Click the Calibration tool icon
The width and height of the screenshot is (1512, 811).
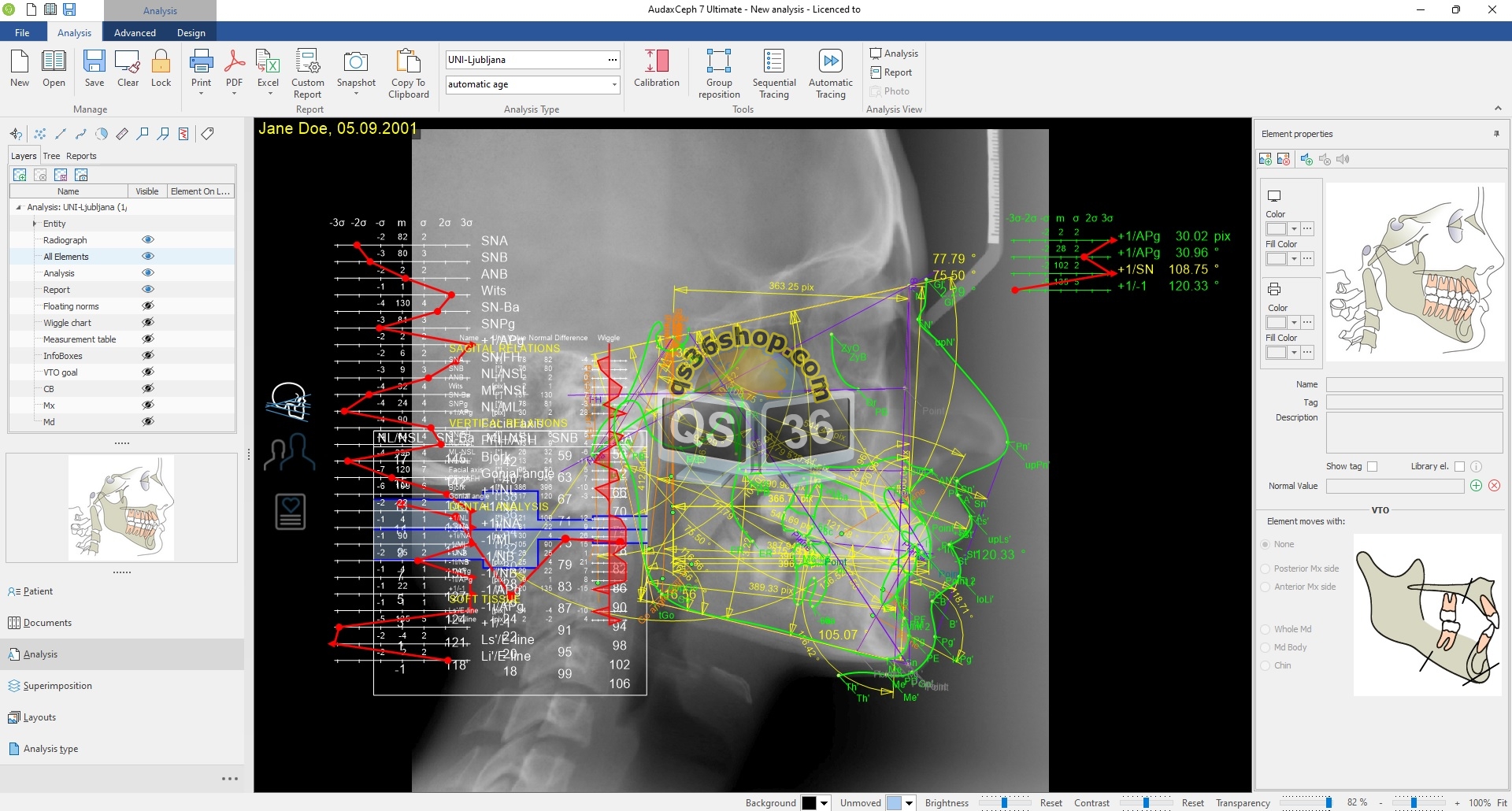tap(656, 62)
